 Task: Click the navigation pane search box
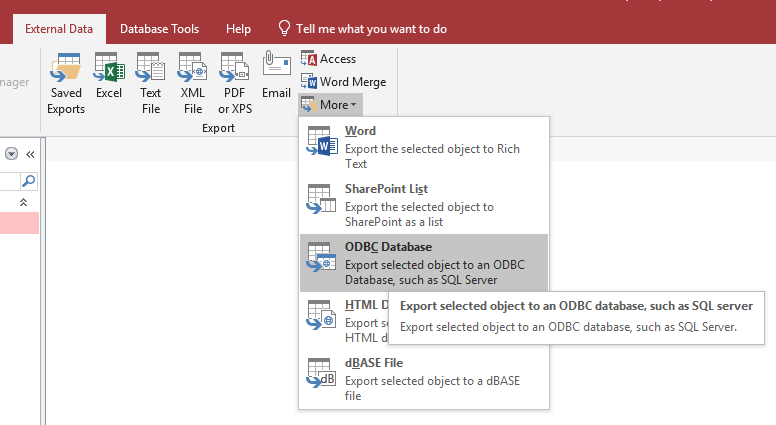9,181
